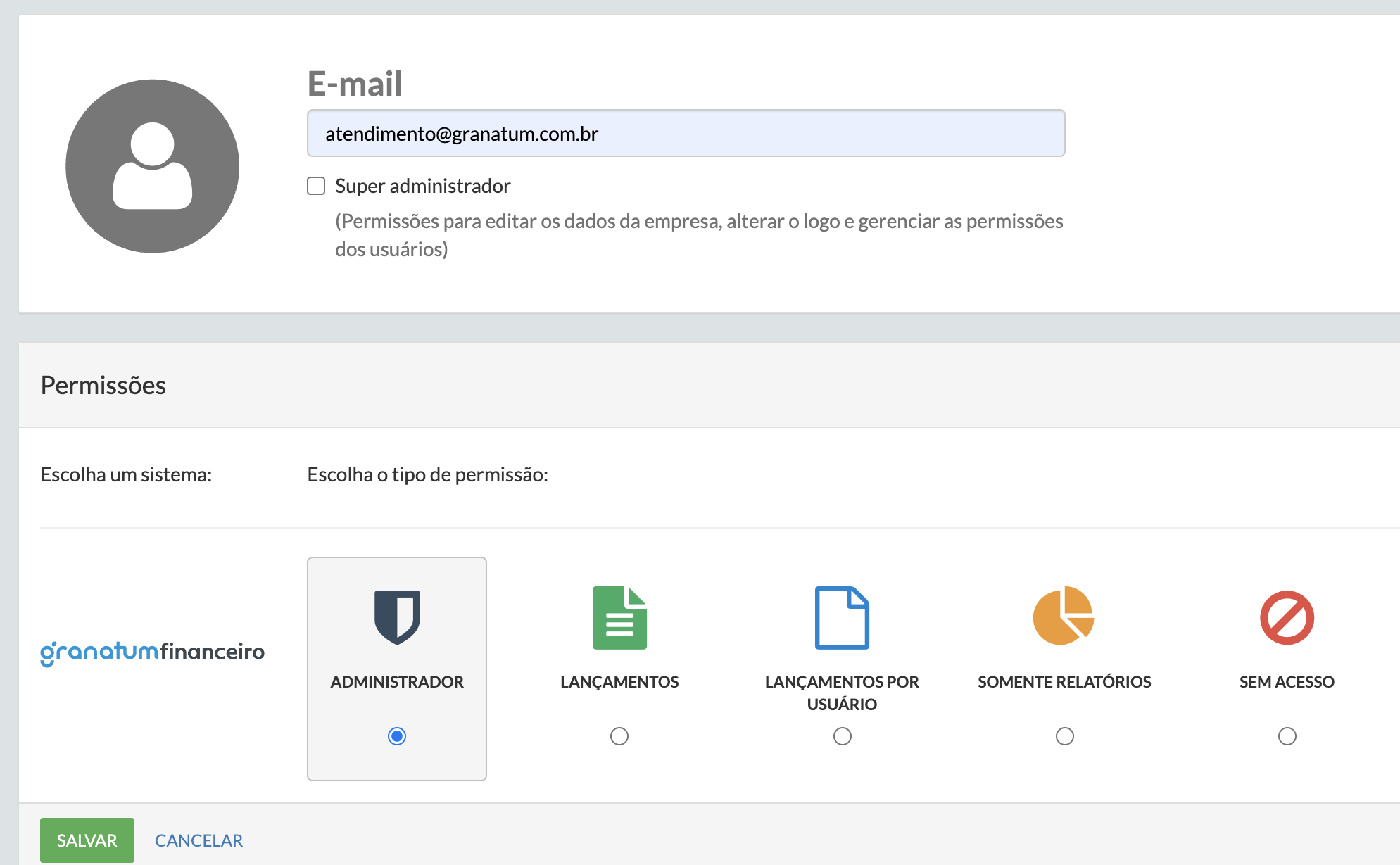This screenshot has width=1400, height=865.
Task: Choose Lançamentos por Usuário radio option
Action: click(843, 736)
